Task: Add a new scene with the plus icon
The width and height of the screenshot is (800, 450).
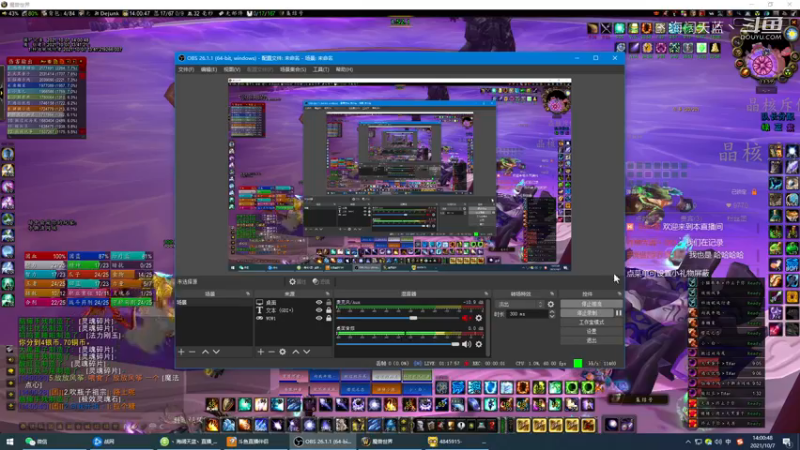Action: click(181, 352)
